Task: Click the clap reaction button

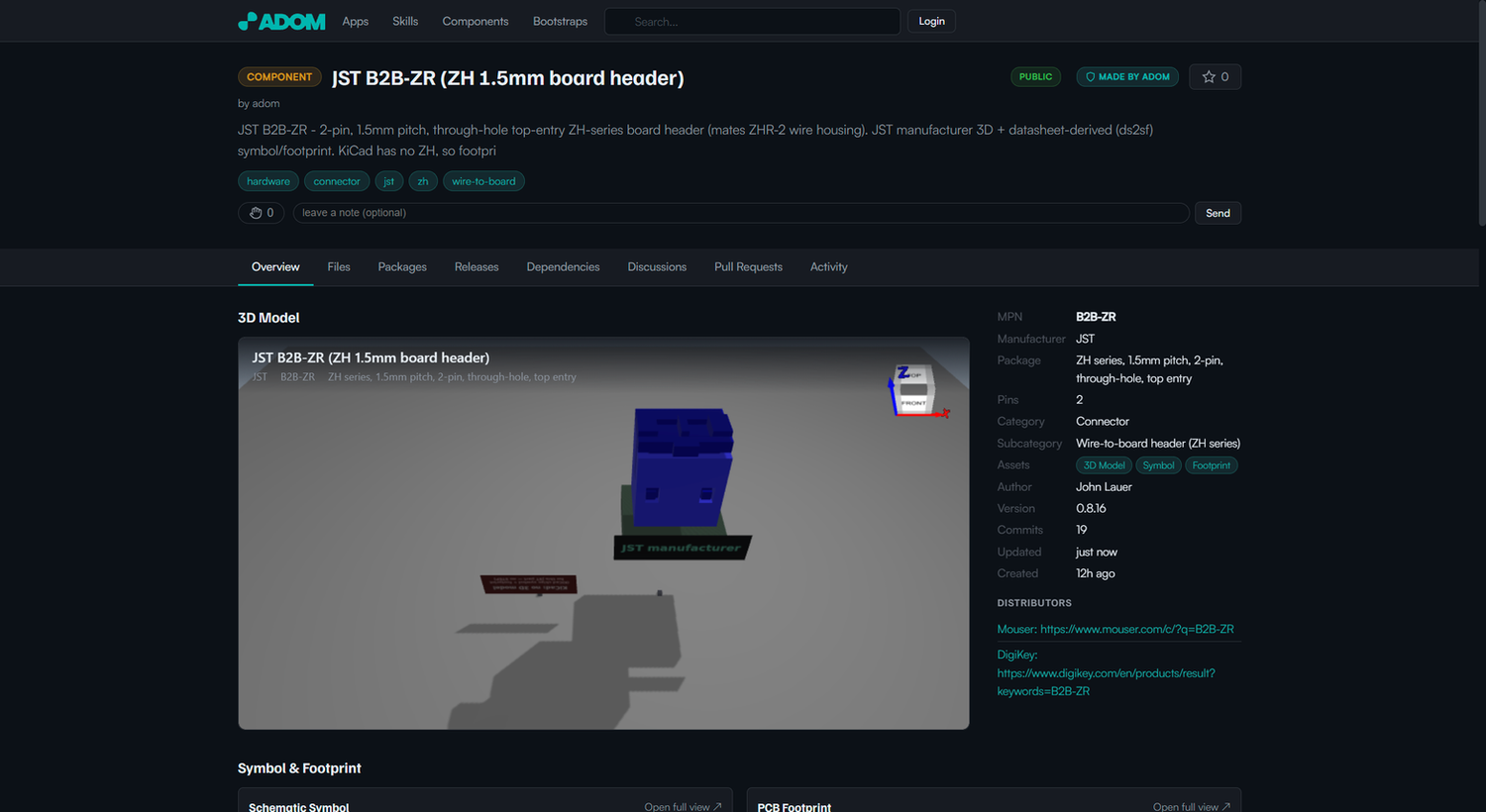Action: 262,213
